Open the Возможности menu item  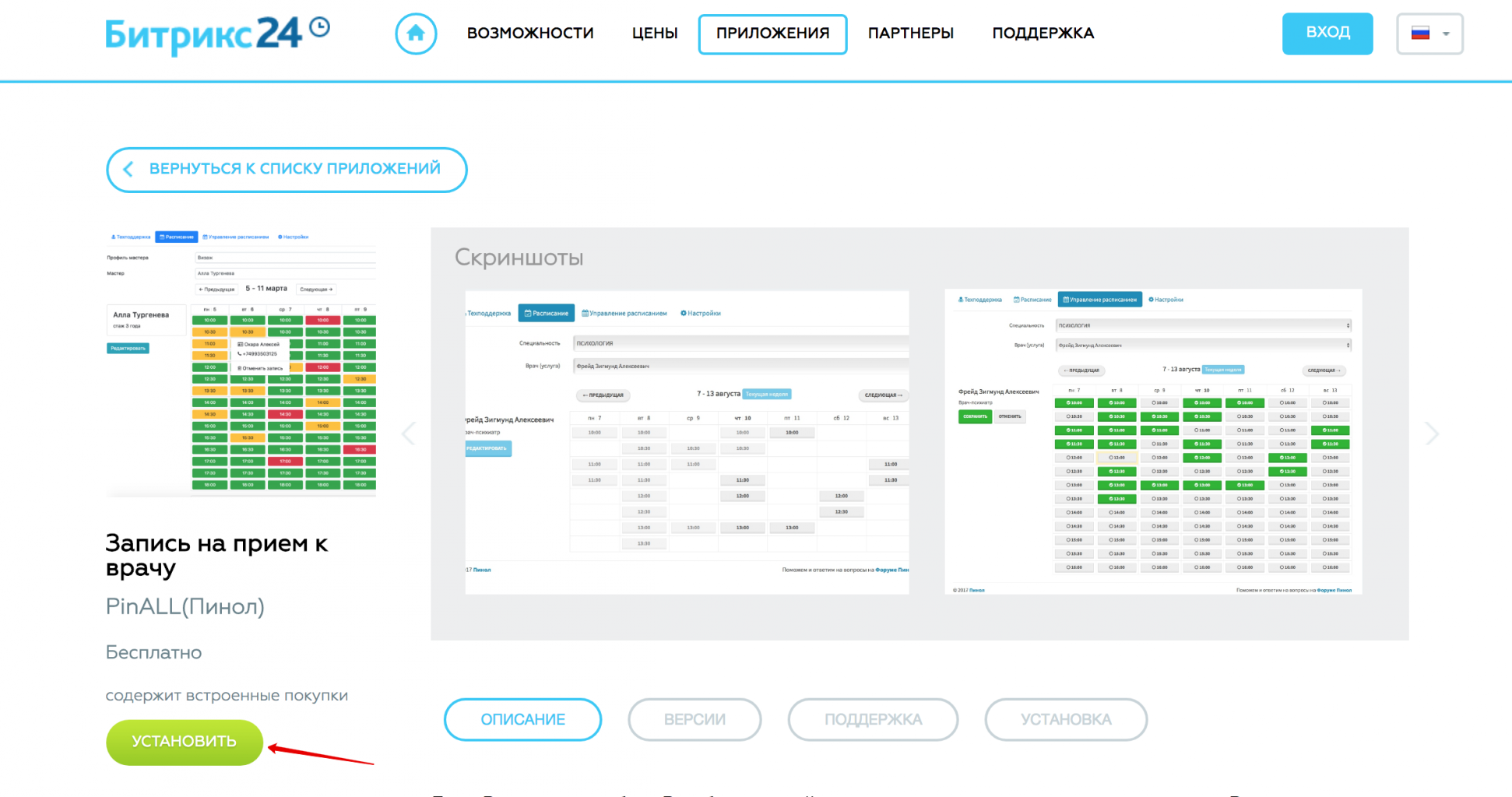(530, 33)
